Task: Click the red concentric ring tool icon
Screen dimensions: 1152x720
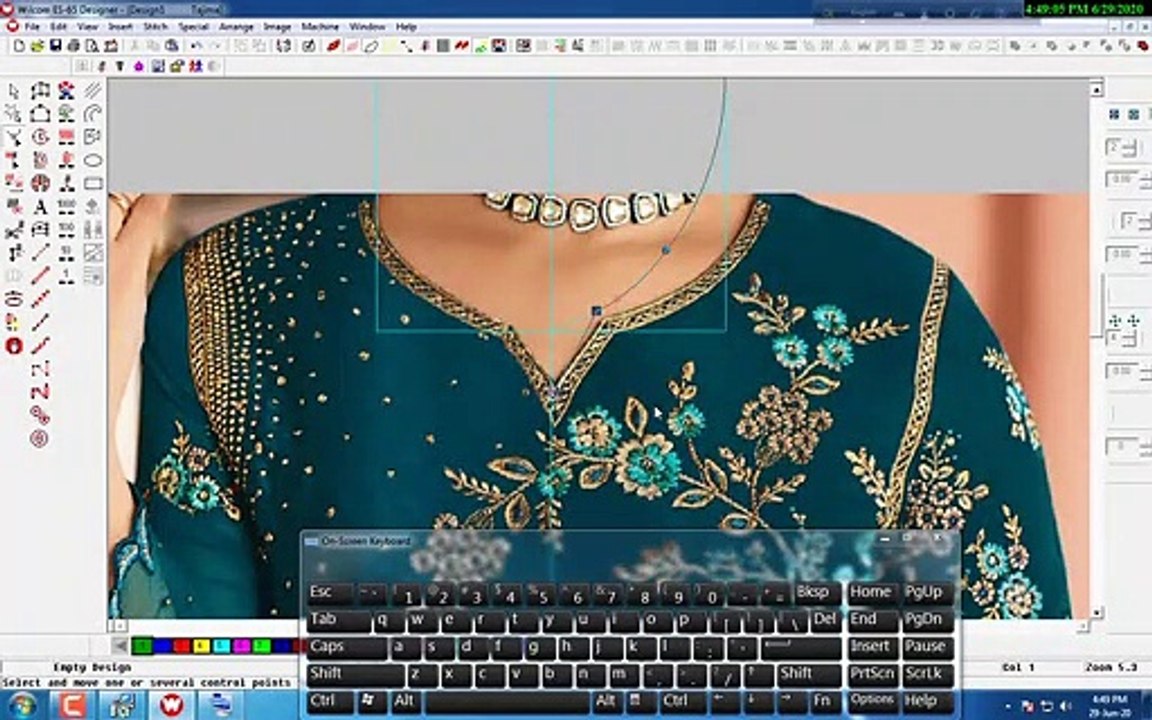Action: click(40, 439)
